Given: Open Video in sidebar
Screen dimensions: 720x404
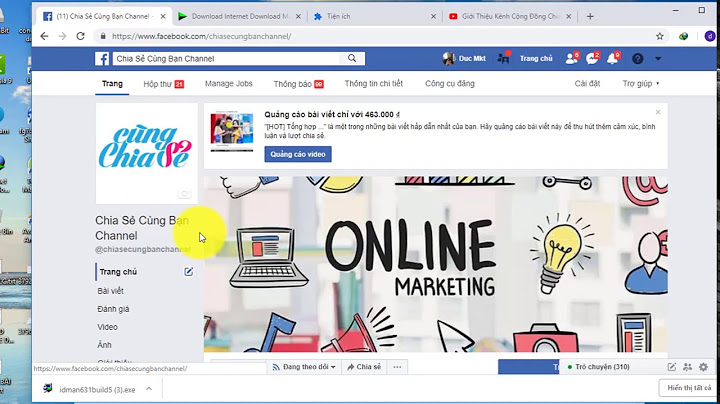Looking at the screenshot, I should coord(107,327).
